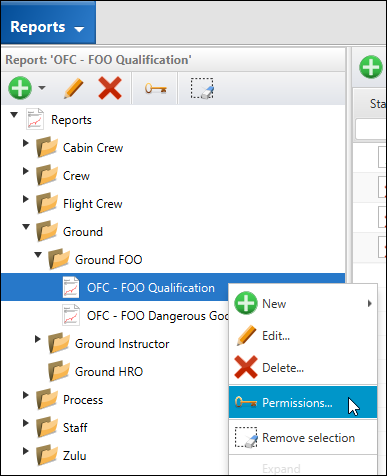
Task: Choose Edit... in the context menu
Action: pos(303,336)
